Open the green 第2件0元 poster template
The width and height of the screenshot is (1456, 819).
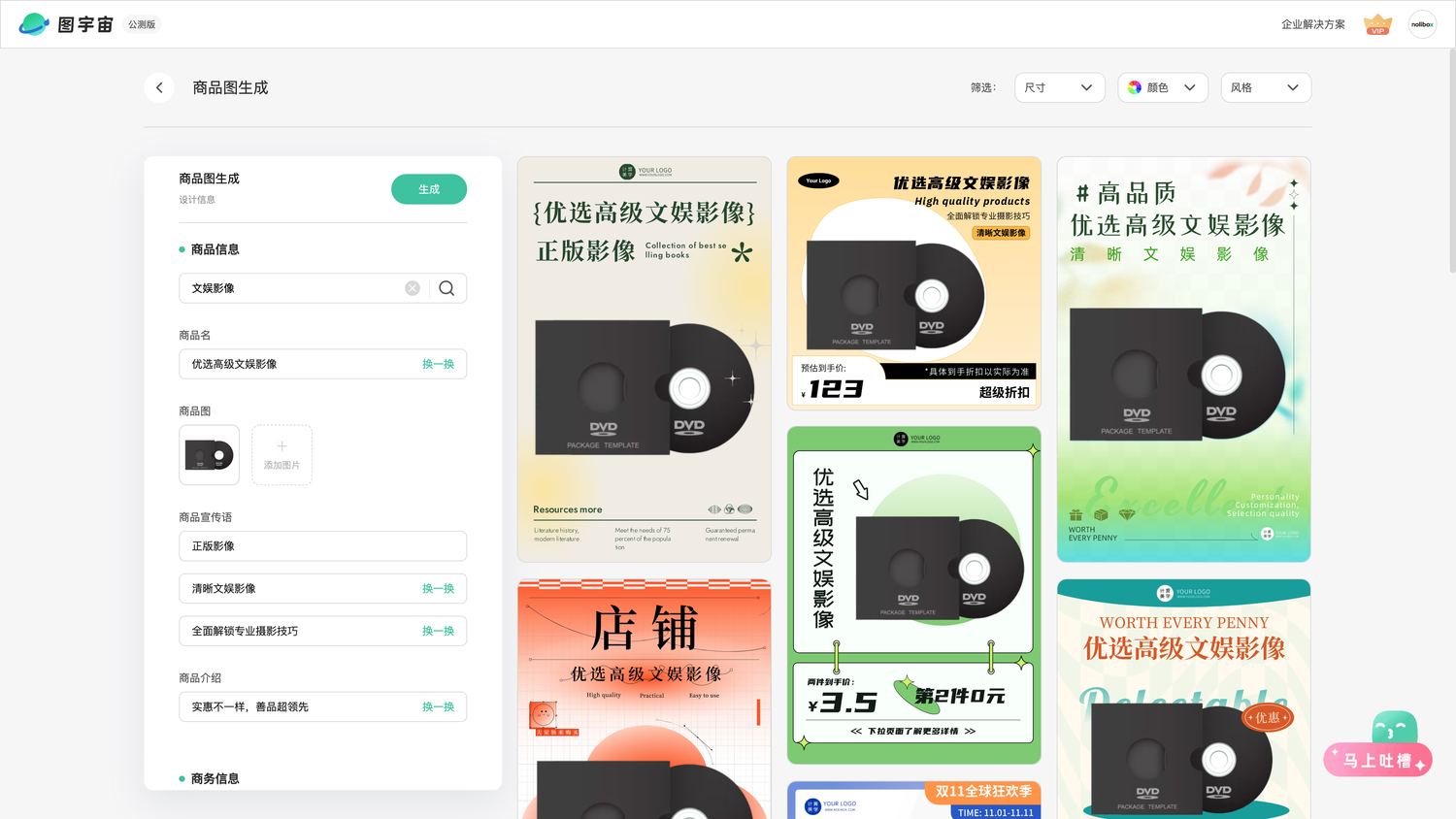913,595
